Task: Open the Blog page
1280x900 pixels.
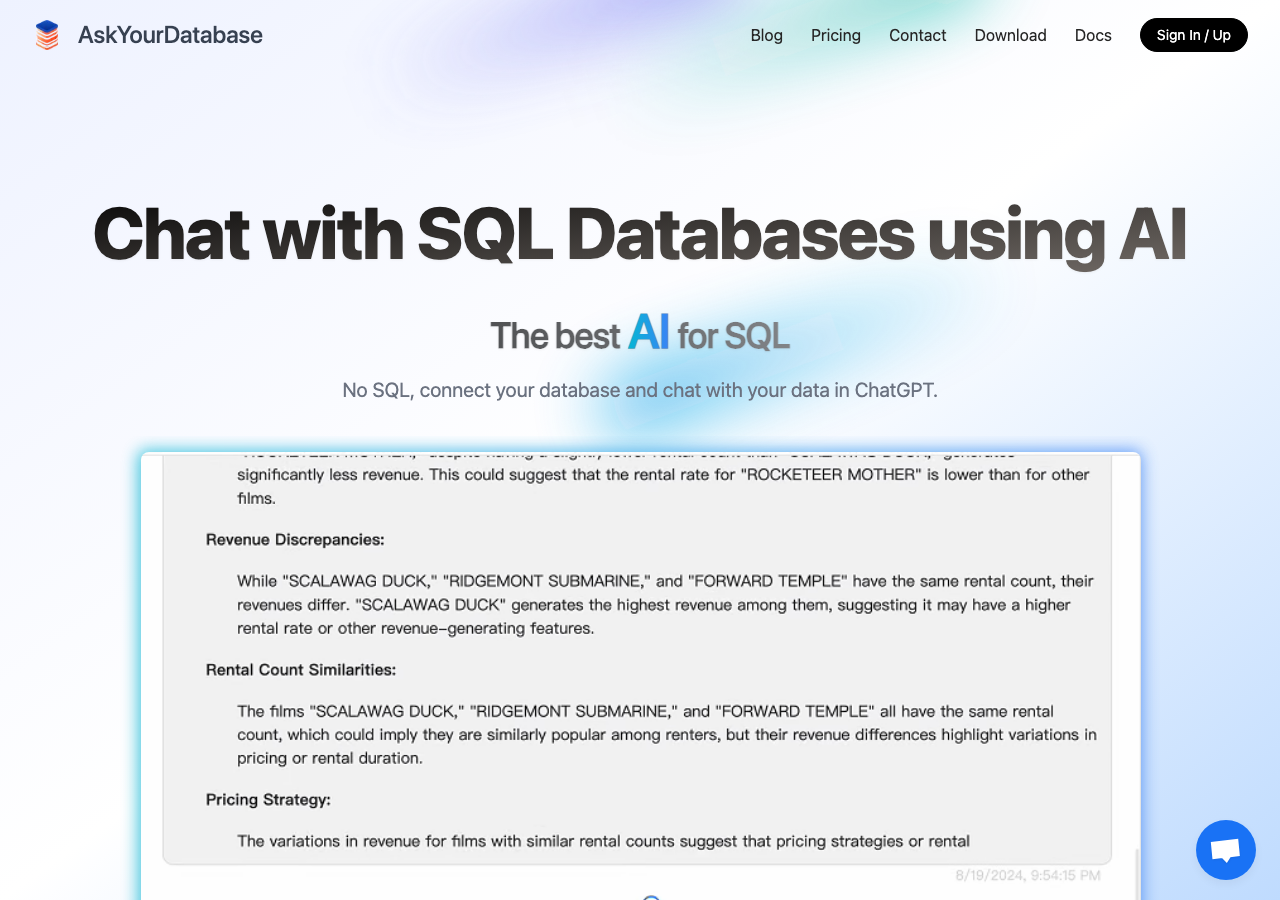Action: pyautogui.click(x=767, y=35)
